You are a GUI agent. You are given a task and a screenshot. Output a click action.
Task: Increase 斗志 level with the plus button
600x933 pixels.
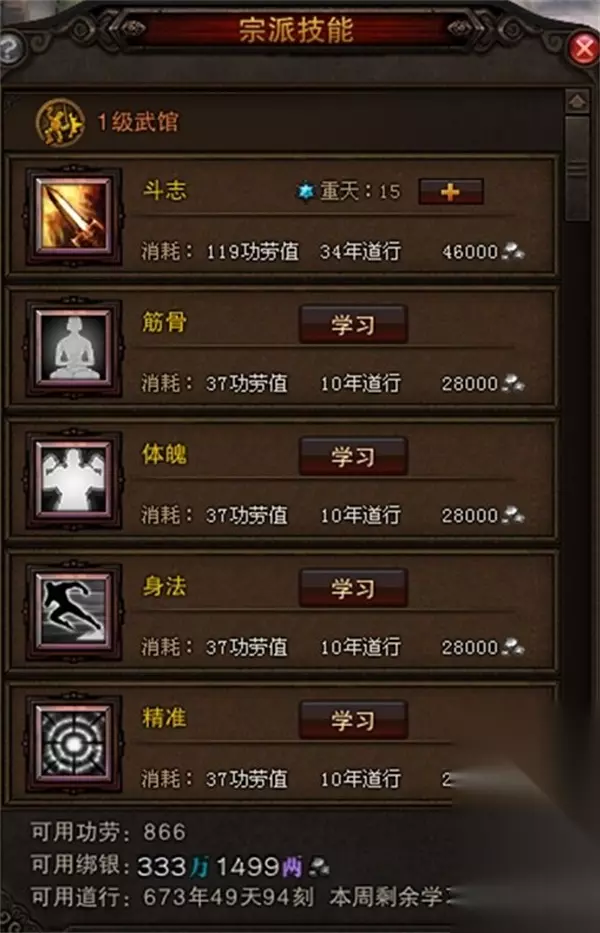pos(451,192)
